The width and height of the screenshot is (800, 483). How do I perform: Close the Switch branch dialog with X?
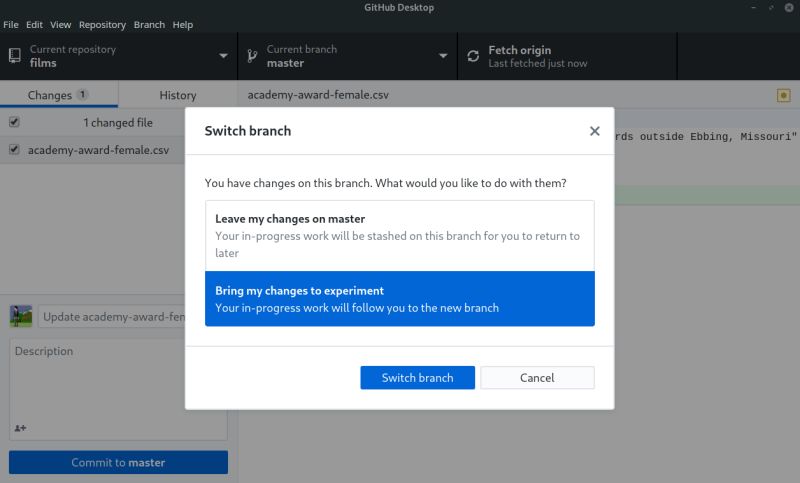pyautogui.click(x=594, y=131)
